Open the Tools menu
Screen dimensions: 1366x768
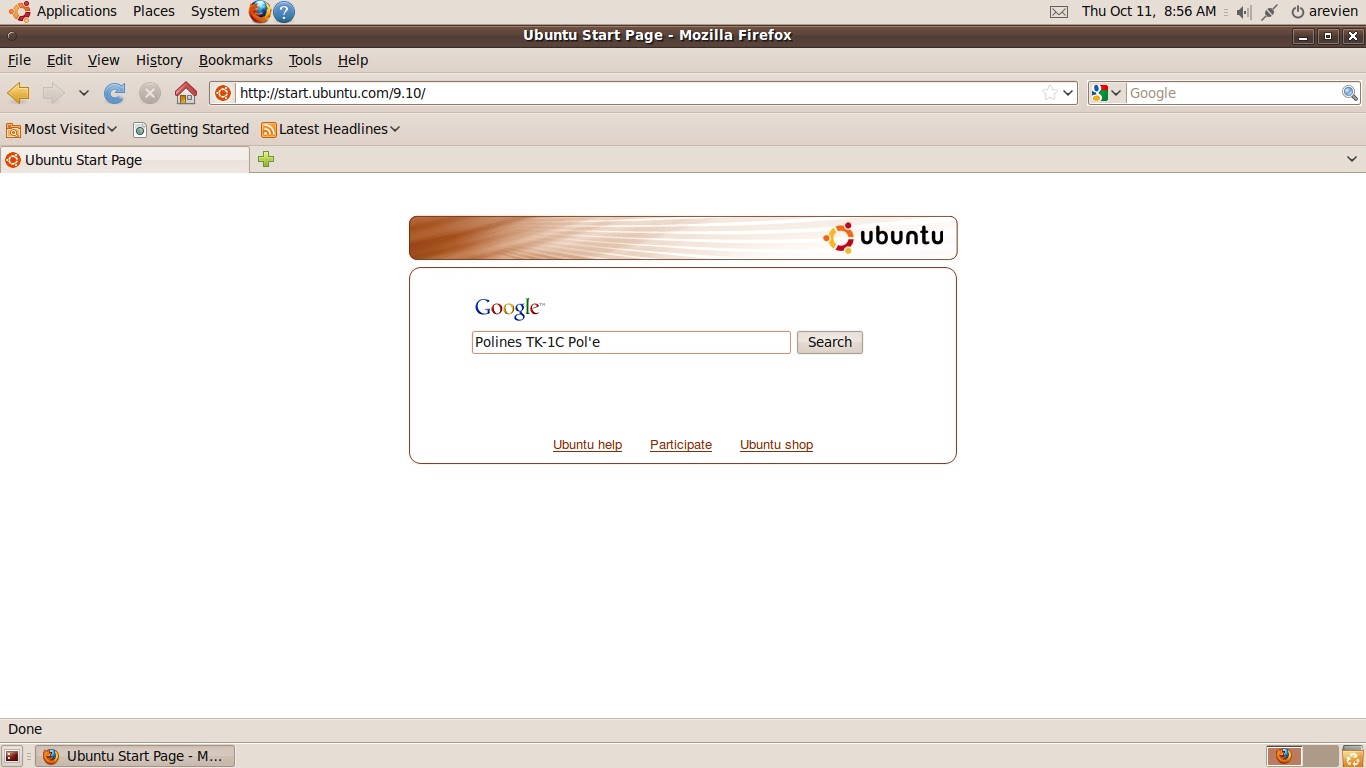[x=305, y=60]
